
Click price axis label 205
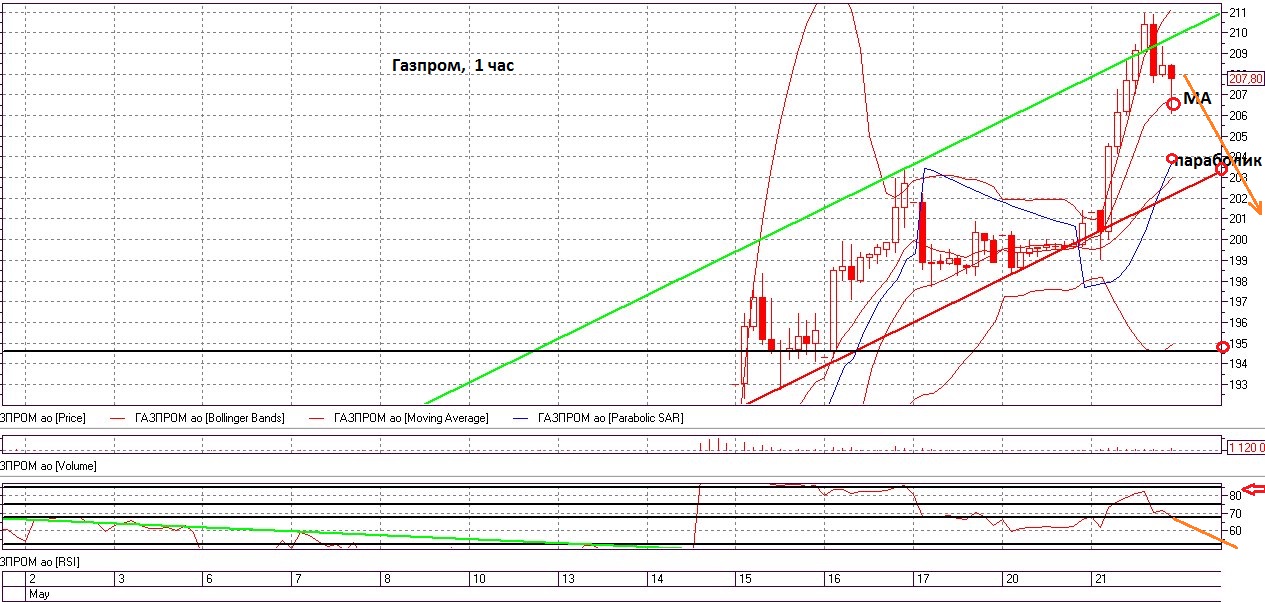[x=1239, y=137]
